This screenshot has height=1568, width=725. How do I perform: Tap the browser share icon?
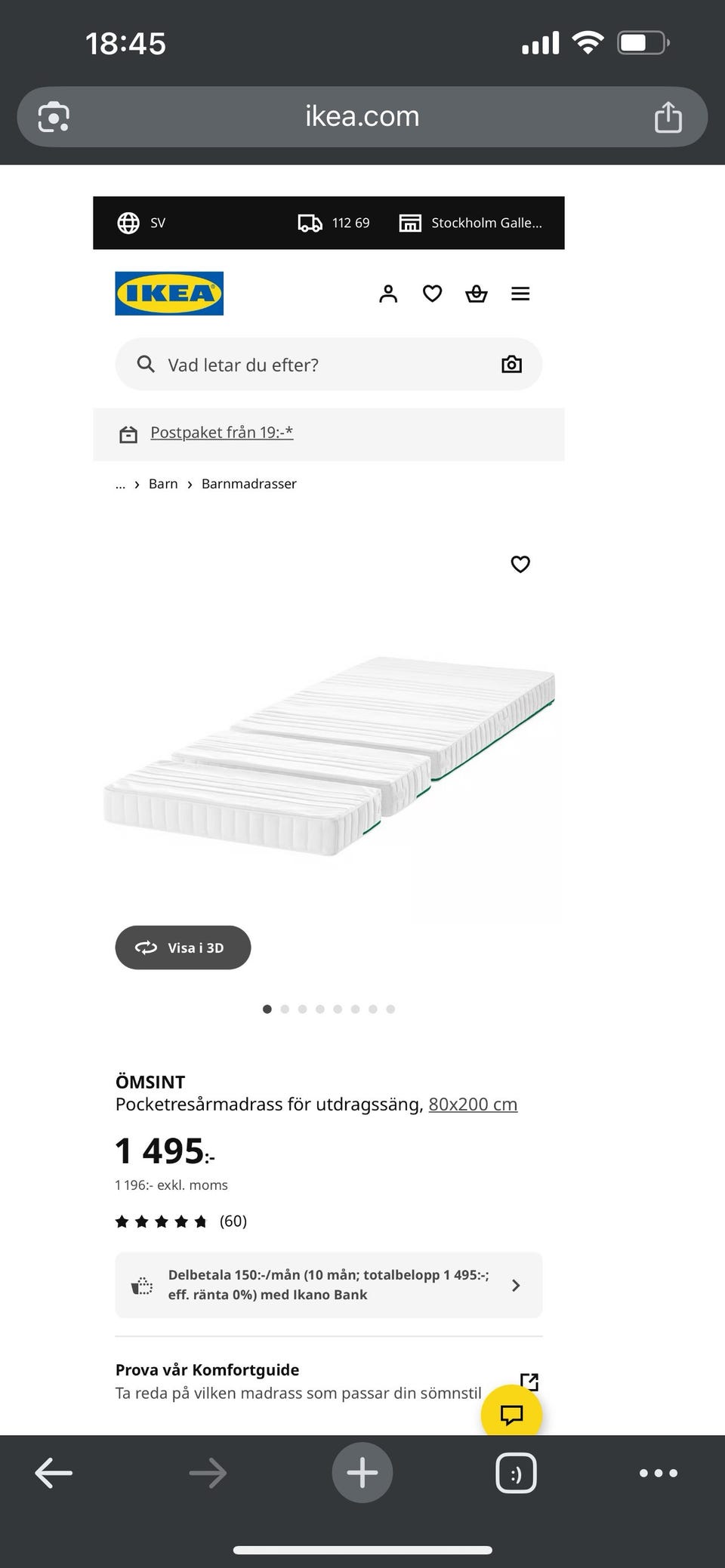668,117
